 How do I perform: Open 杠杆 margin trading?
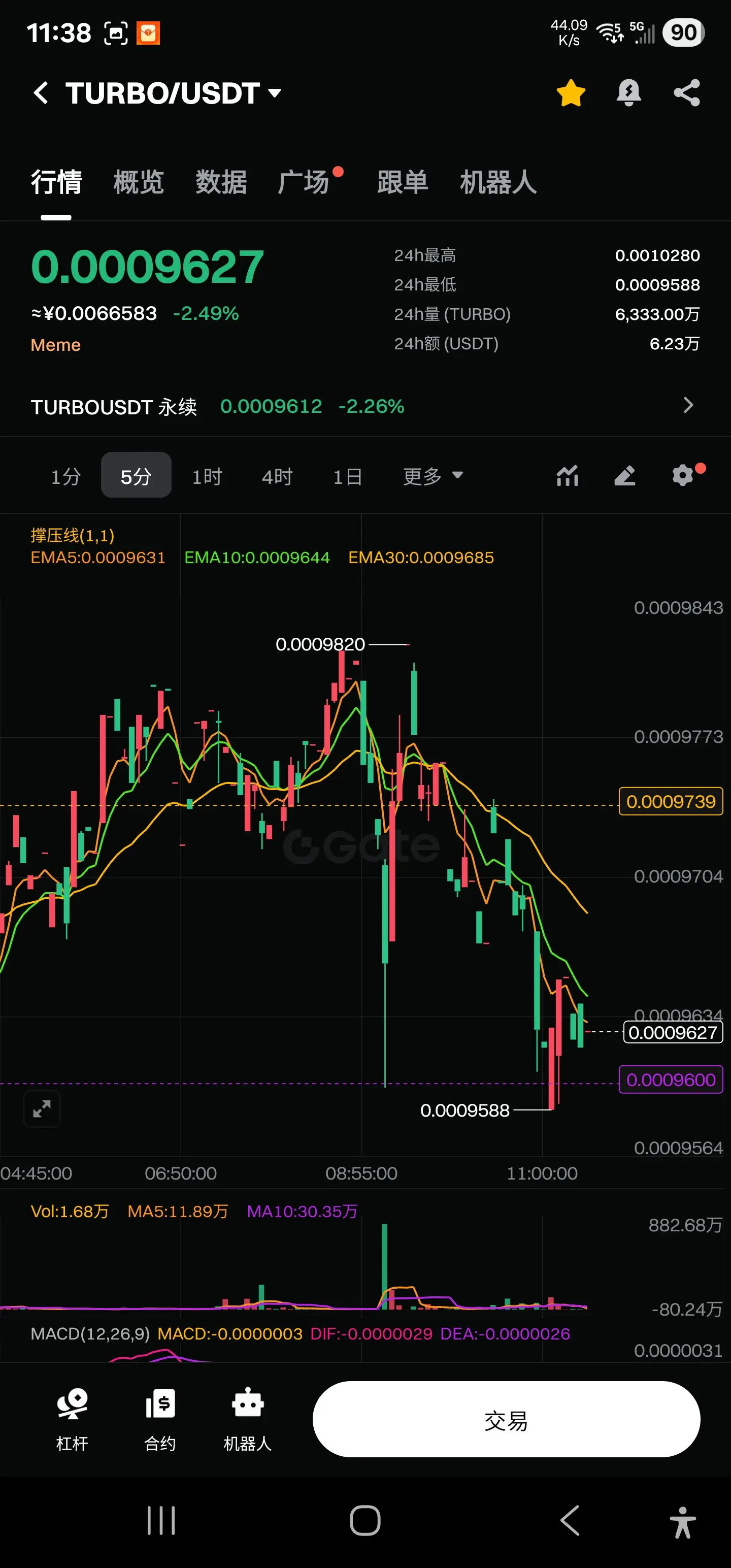pyautogui.click(x=73, y=1419)
